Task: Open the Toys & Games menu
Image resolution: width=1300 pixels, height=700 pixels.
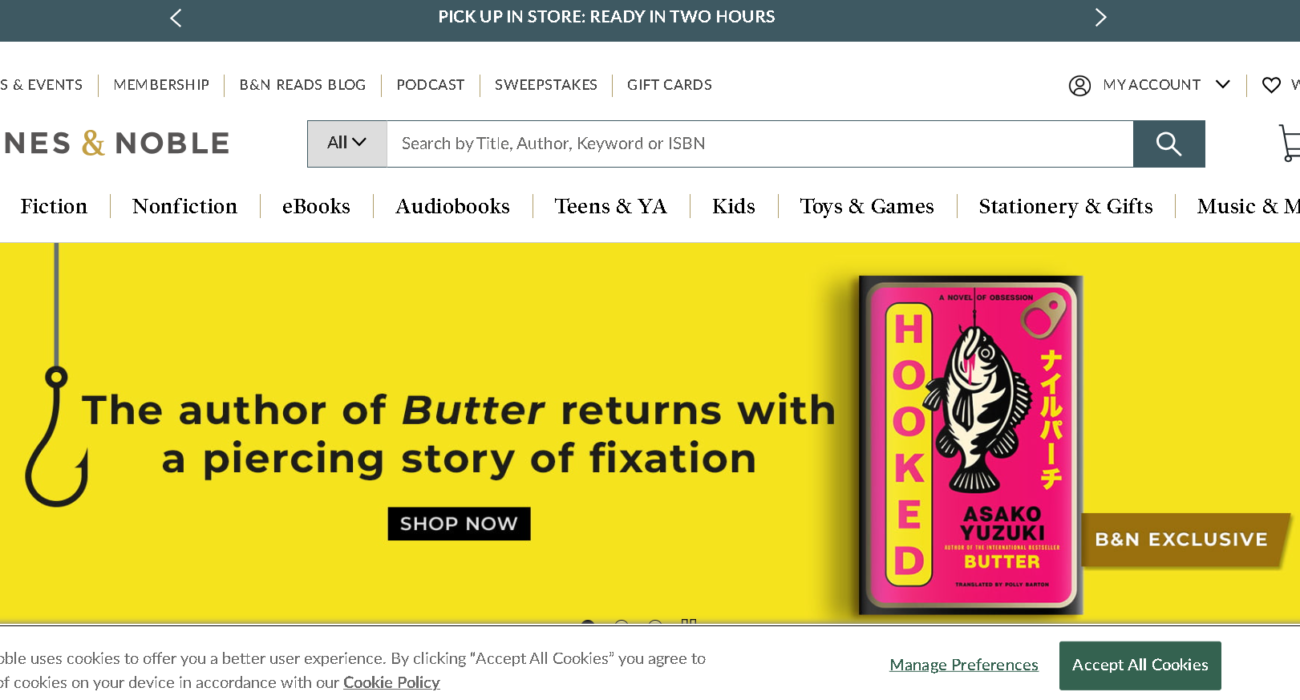Action: (x=866, y=206)
